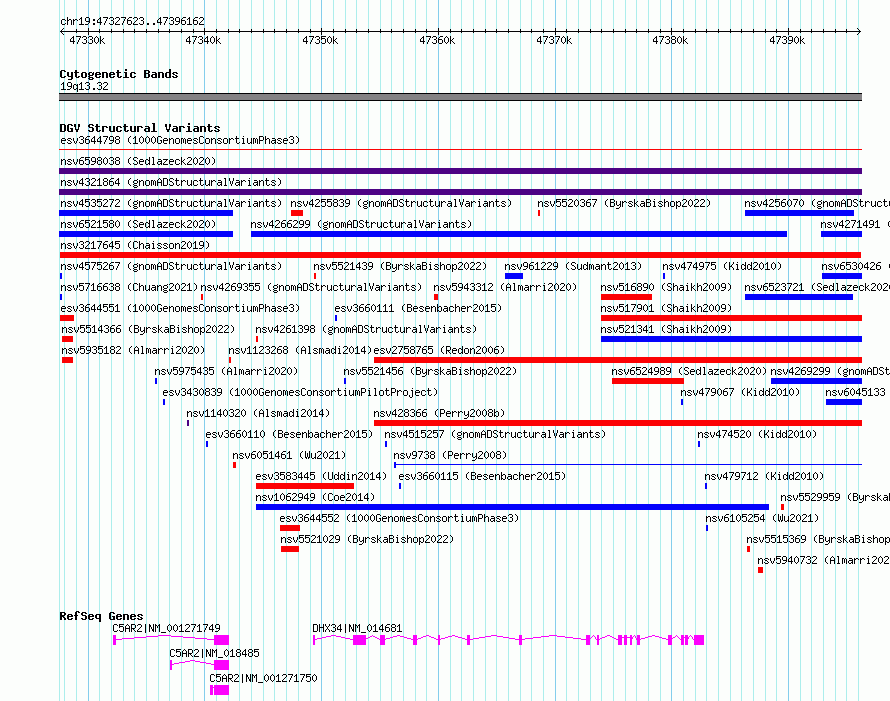This screenshot has height=701, width=890.
Task: Open the nsv474520 Kidd2010 label
Action: point(757,434)
